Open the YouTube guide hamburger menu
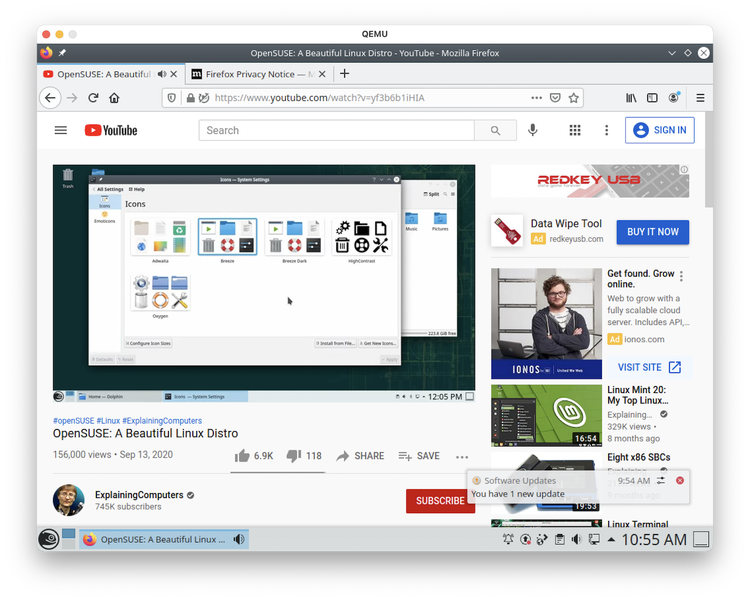This screenshot has height=600, width=750. pyautogui.click(x=61, y=130)
